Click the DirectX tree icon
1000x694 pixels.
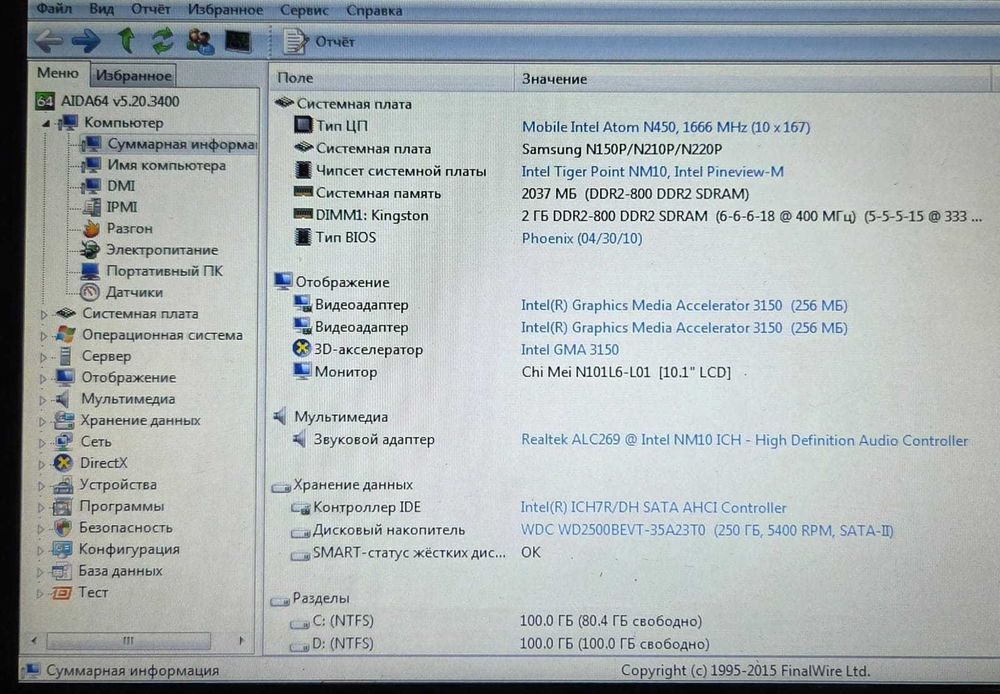62,463
